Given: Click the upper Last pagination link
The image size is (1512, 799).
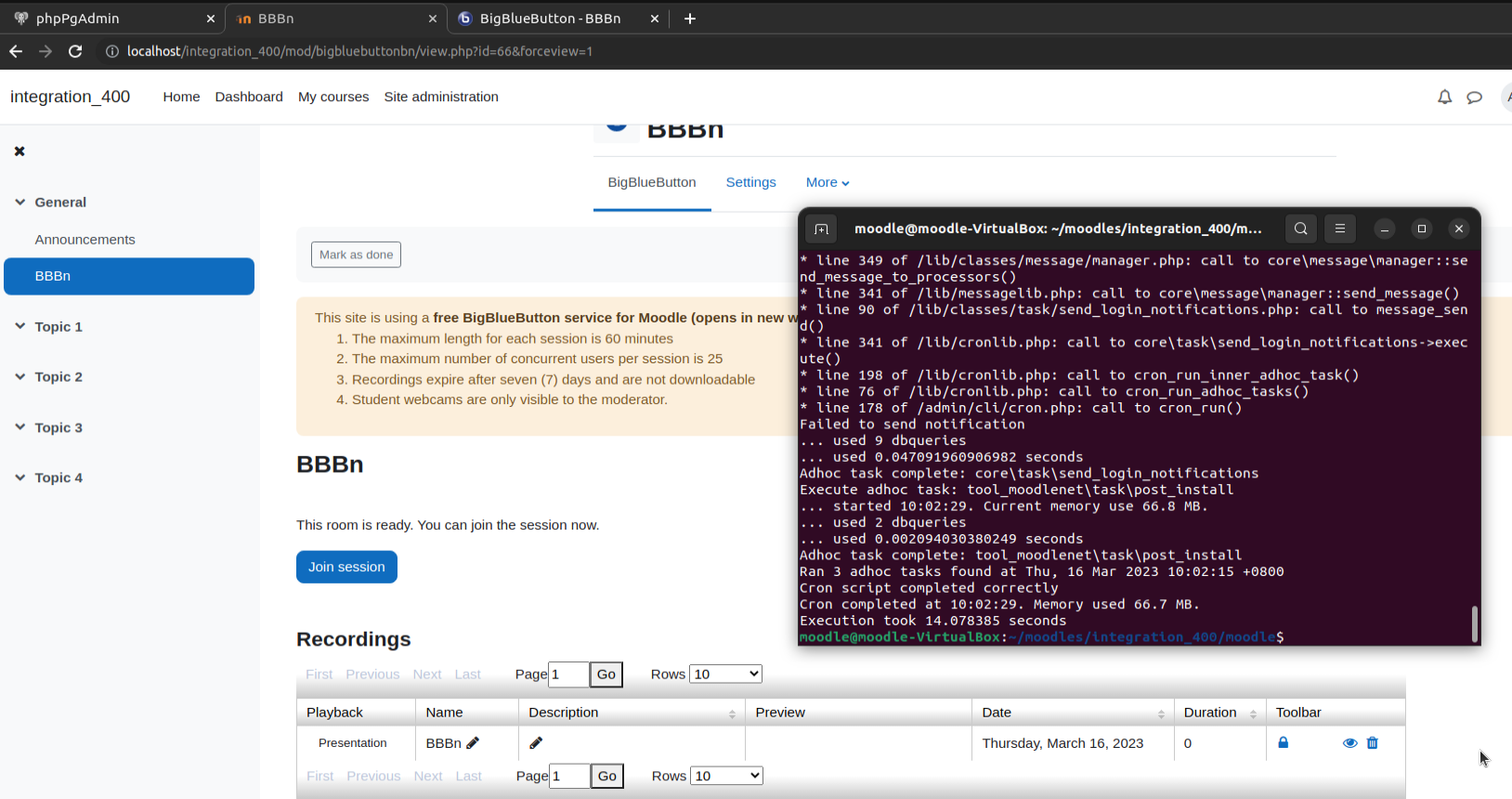Looking at the screenshot, I should [x=468, y=675].
